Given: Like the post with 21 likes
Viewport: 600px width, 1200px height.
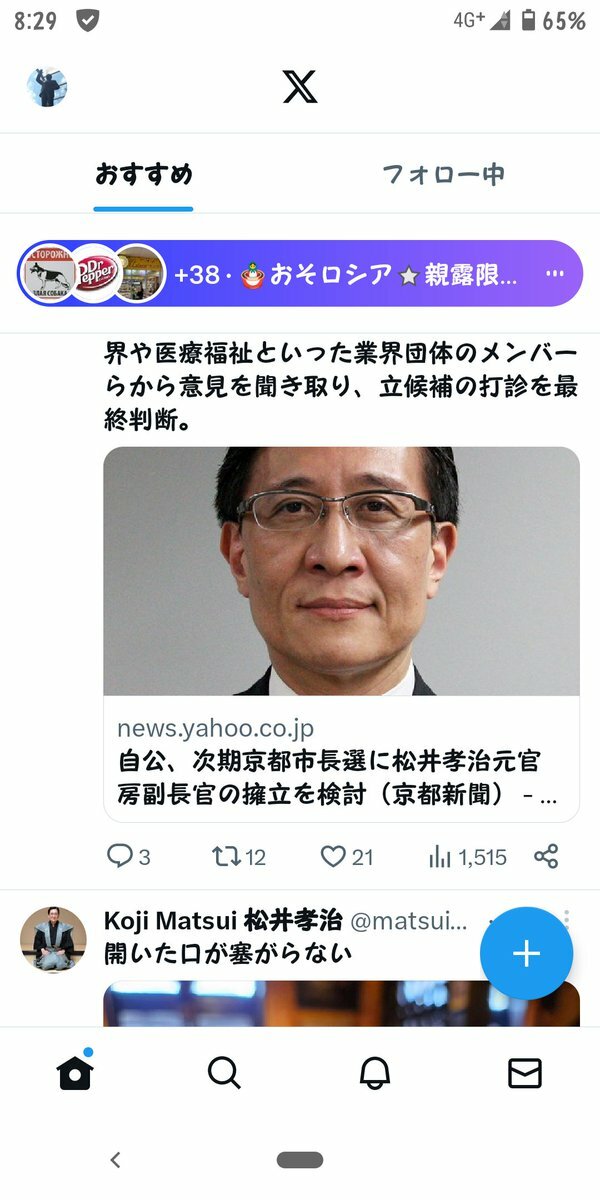Looking at the screenshot, I should coord(346,857).
